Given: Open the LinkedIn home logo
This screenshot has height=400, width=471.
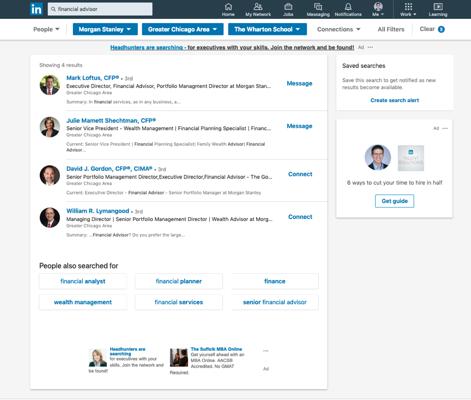Looking at the screenshot, I should [x=36, y=9].
